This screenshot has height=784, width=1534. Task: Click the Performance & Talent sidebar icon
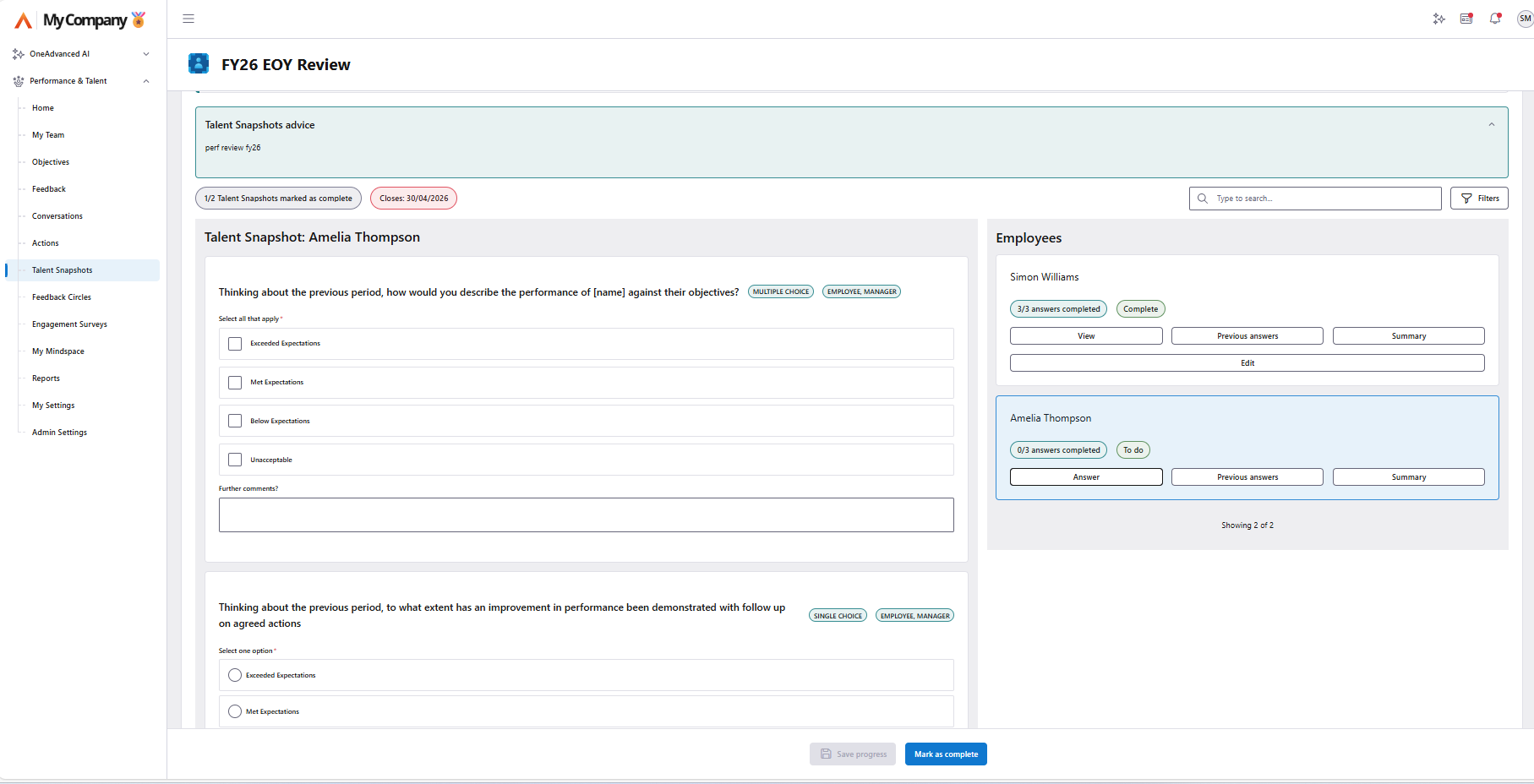[19, 81]
